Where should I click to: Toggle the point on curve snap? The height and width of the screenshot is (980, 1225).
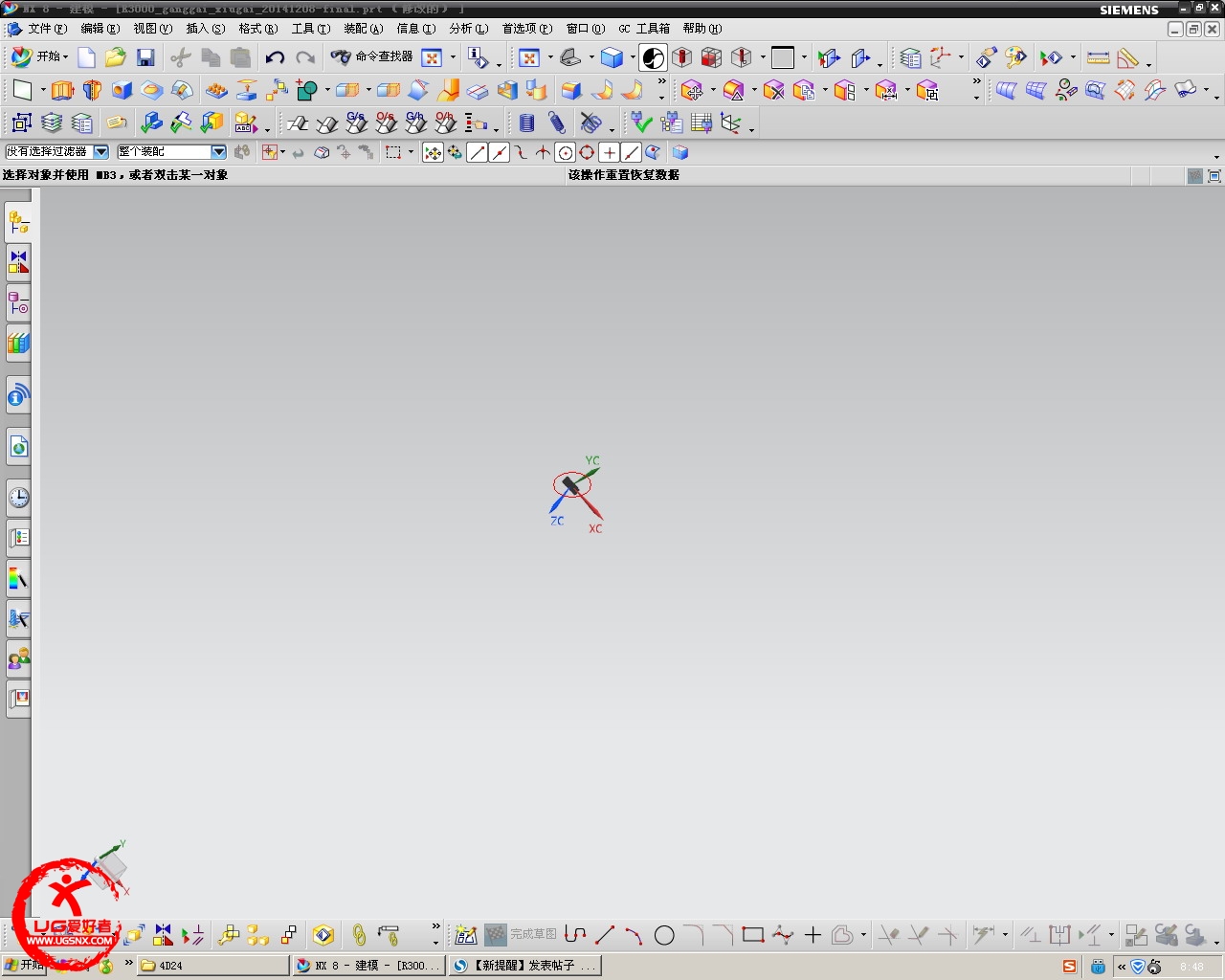[632, 152]
